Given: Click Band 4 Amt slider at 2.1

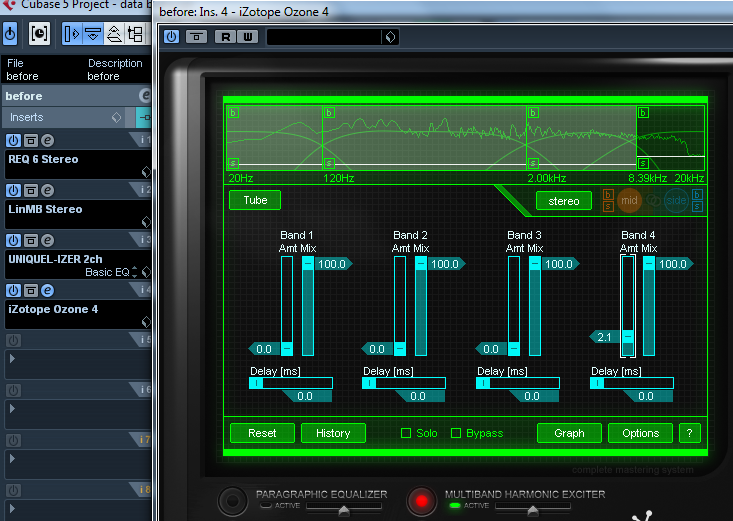Looking at the screenshot, I should tap(628, 337).
